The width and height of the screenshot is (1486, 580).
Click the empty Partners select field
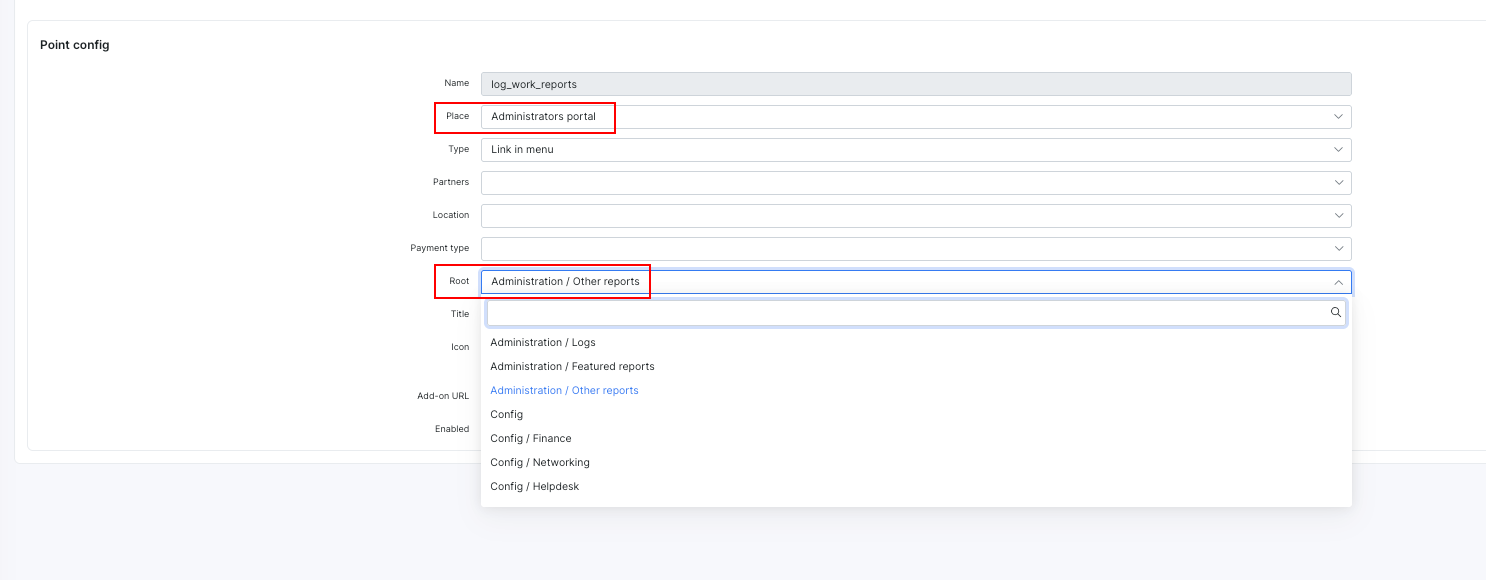tap(916, 183)
